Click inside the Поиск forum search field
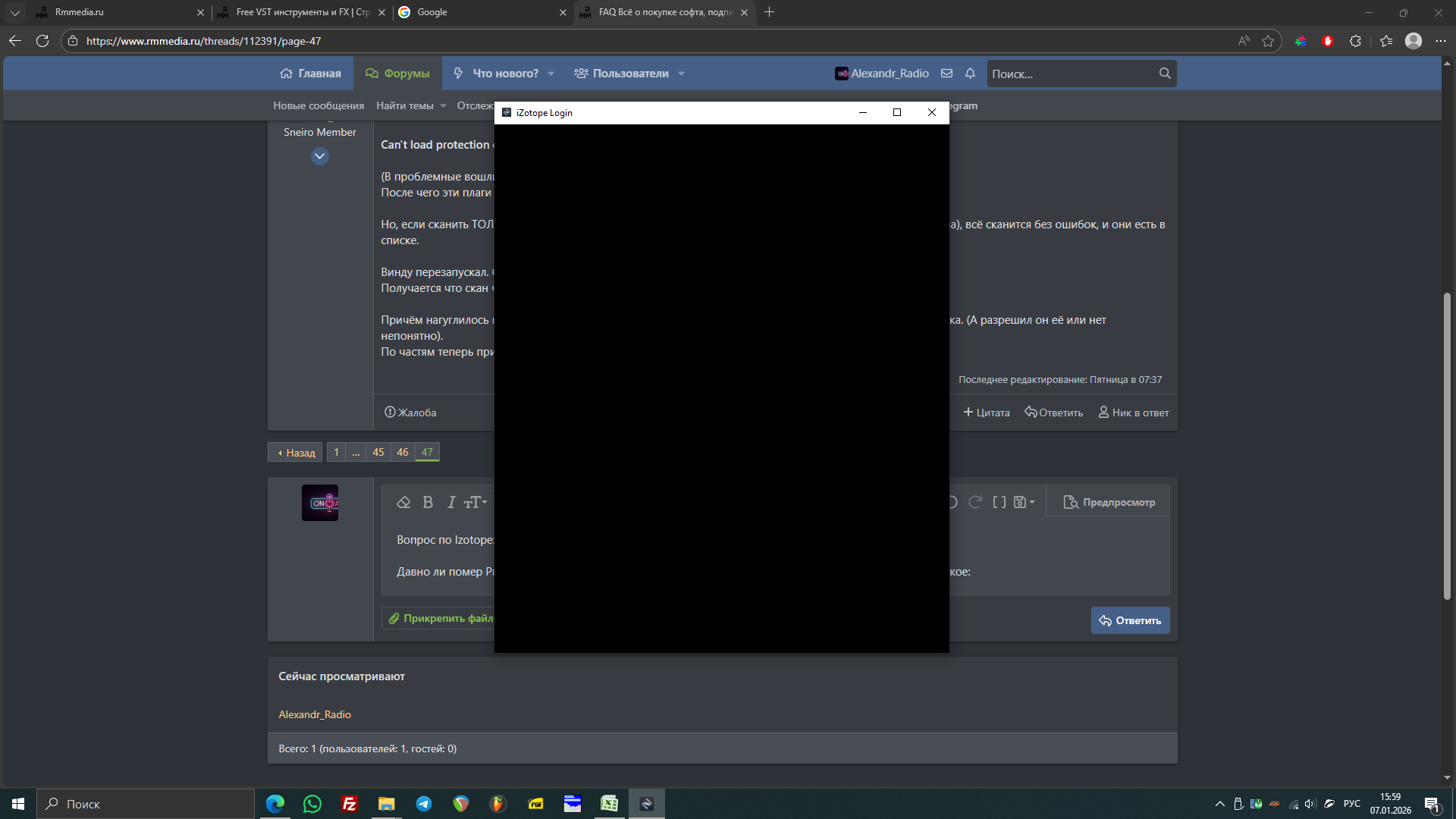This screenshot has height=819, width=1456. point(1069,74)
